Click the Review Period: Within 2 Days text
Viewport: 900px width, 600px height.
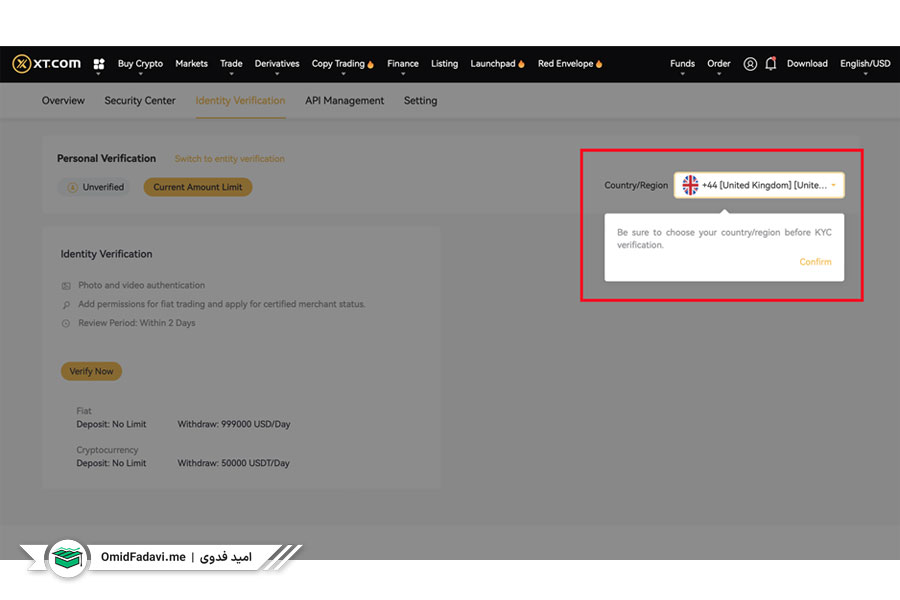tap(137, 323)
